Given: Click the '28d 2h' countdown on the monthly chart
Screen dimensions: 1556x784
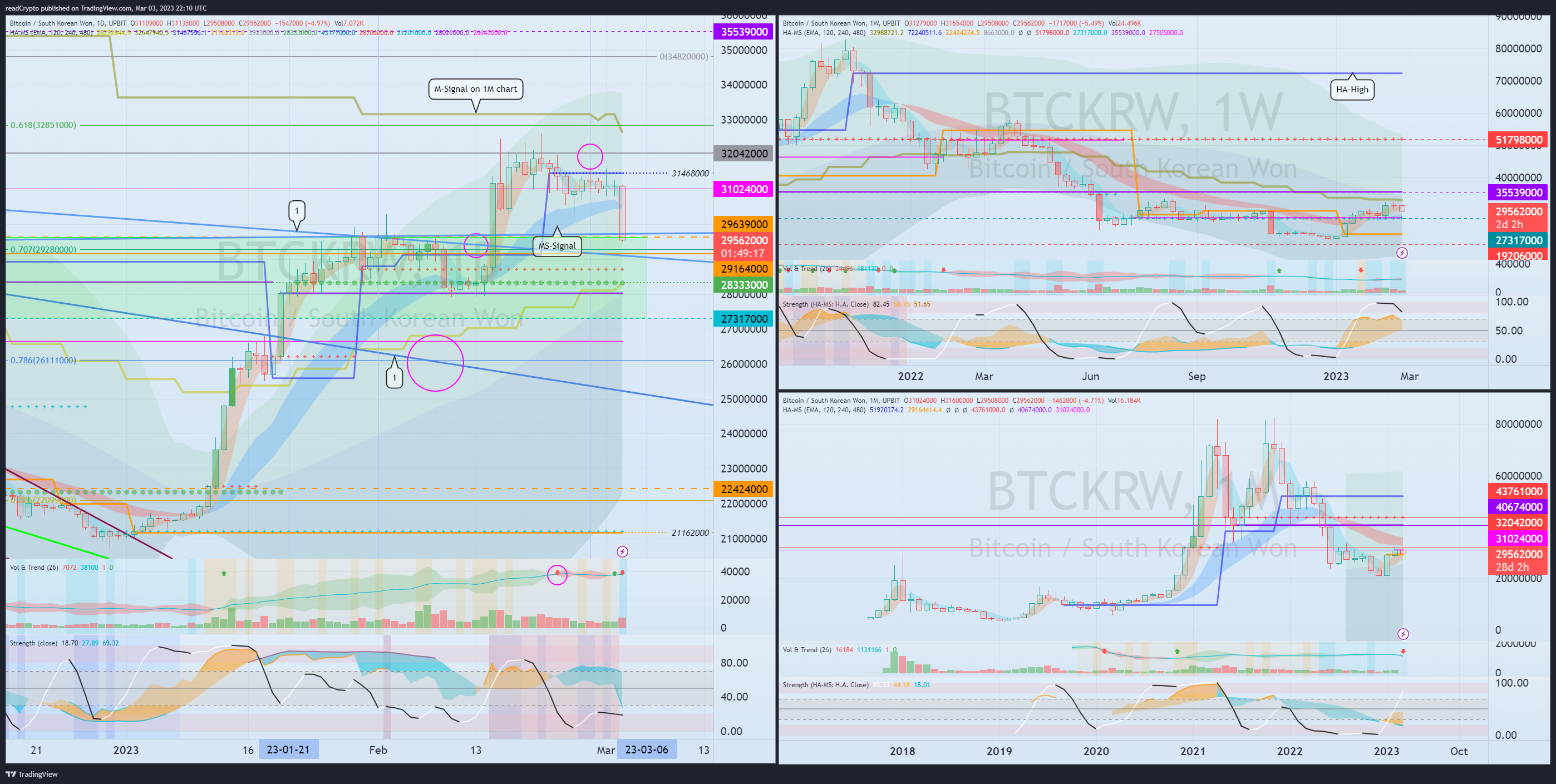Looking at the screenshot, I should (x=1512, y=566).
